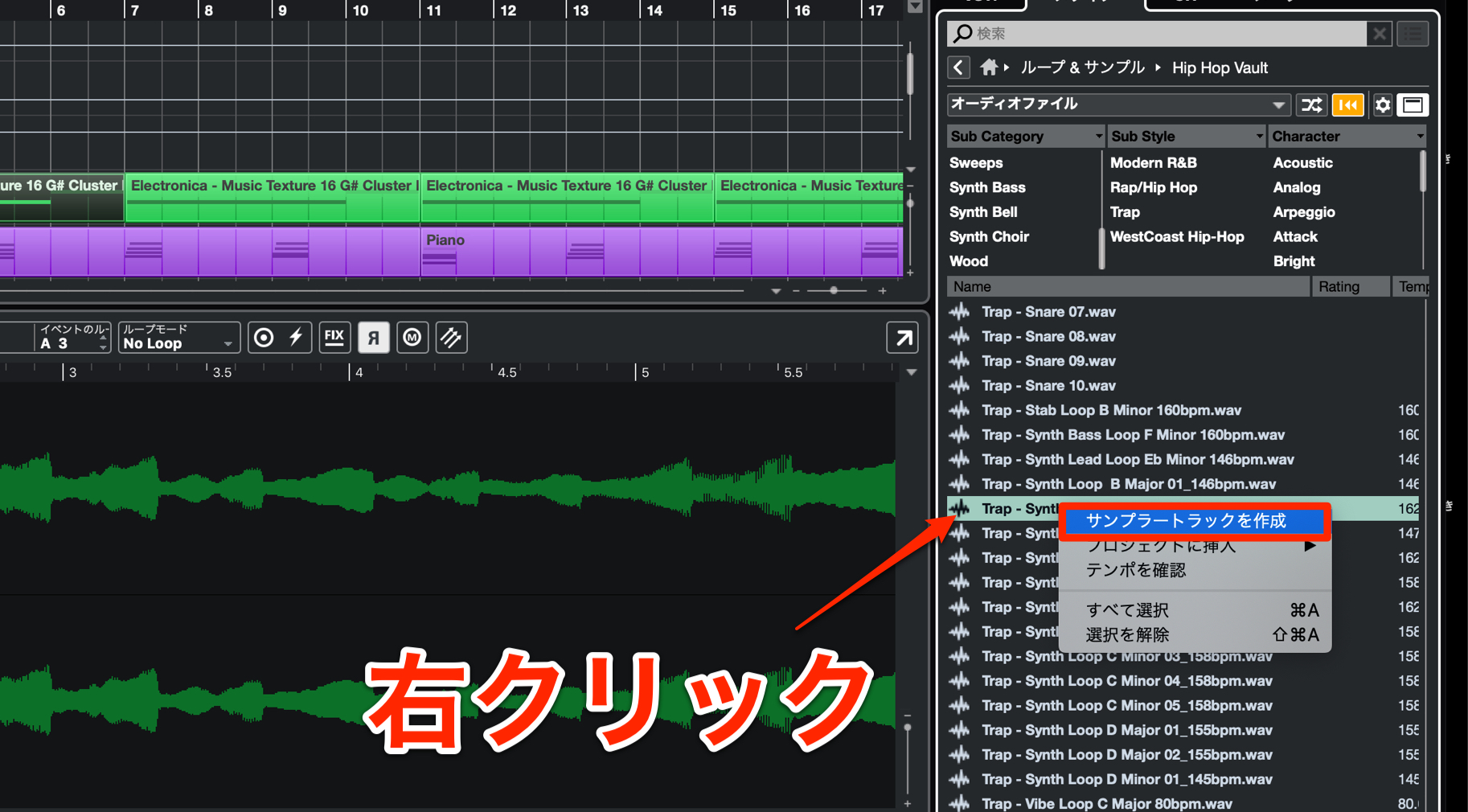Filter by WestCoast Hip-Hop sub style
Image resolution: width=1468 pixels, height=812 pixels.
coord(1177,236)
